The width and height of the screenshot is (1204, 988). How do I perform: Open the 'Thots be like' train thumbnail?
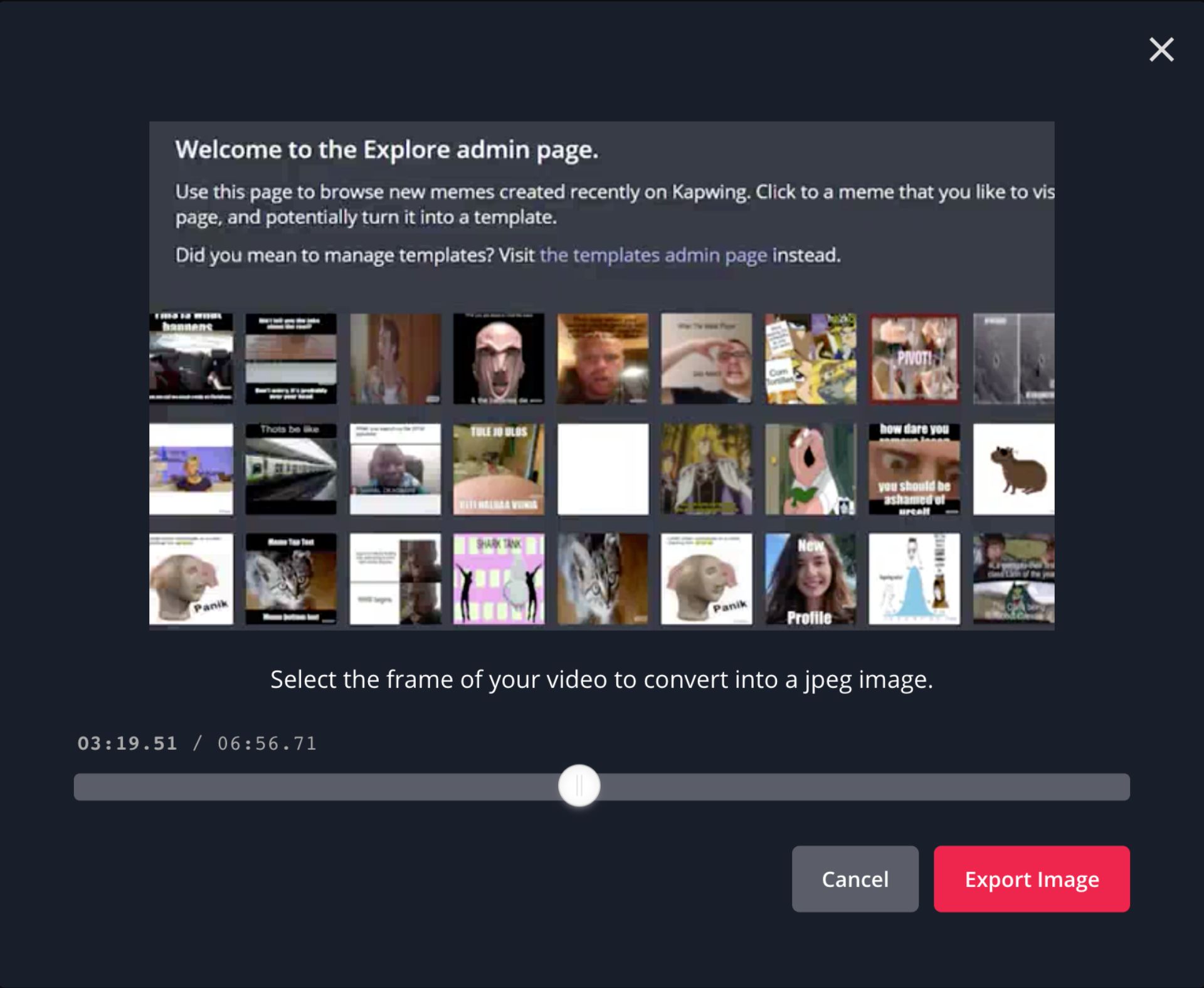(290, 469)
